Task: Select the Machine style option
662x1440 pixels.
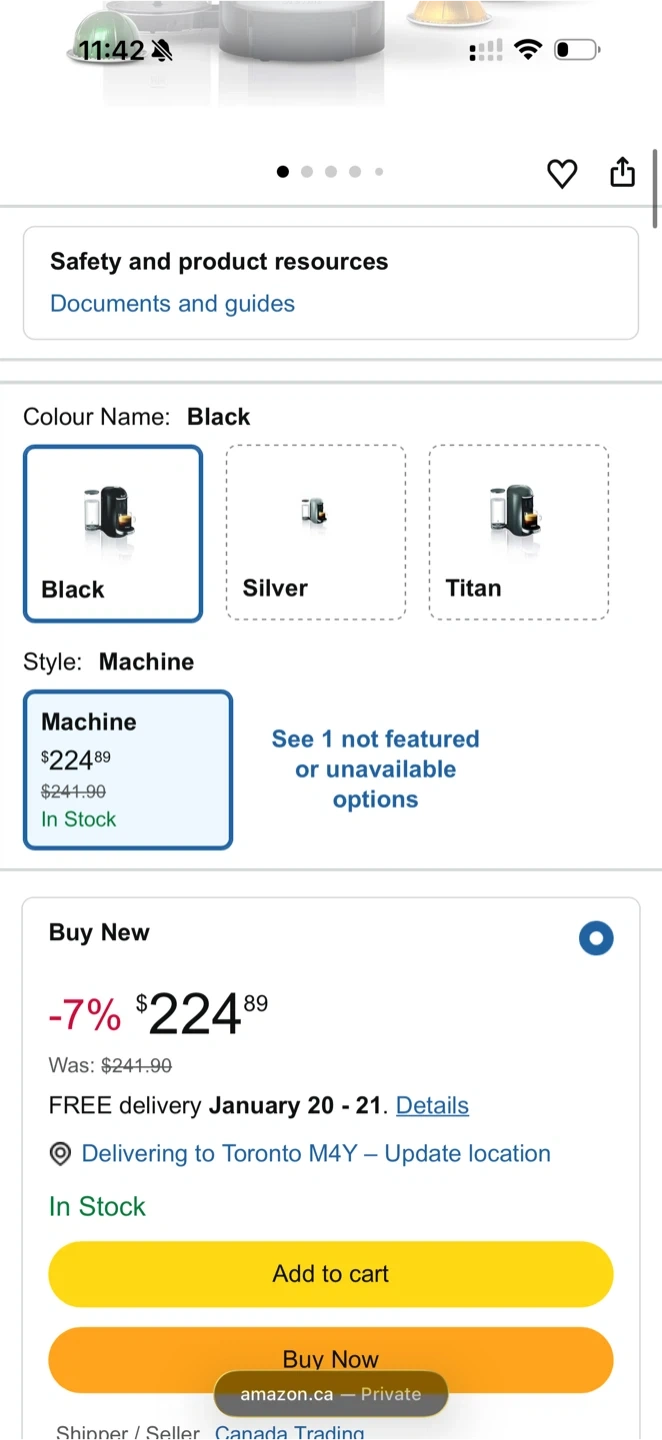Action: click(128, 769)
